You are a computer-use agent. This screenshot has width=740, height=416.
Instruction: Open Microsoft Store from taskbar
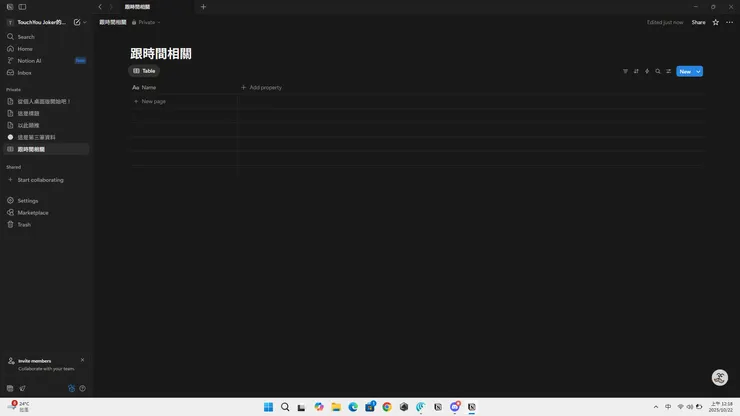370,407
